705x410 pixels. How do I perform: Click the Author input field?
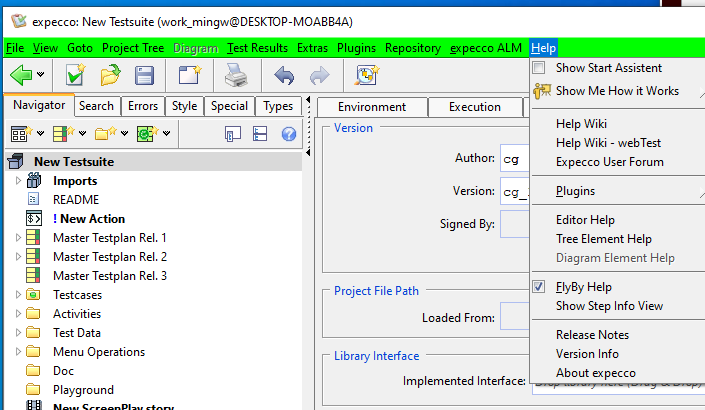pyautogui.click(x=514, y=158)
